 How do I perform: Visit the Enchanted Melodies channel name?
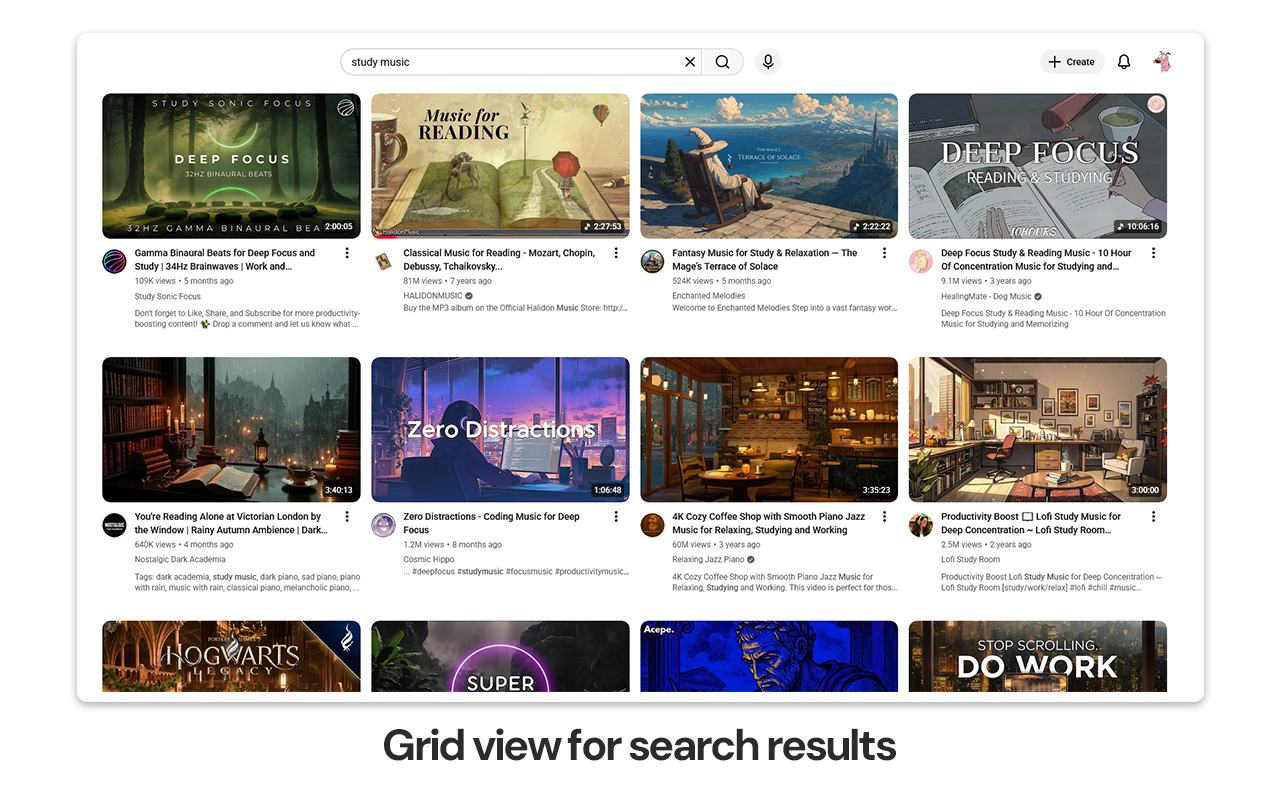tap(708, 296)
